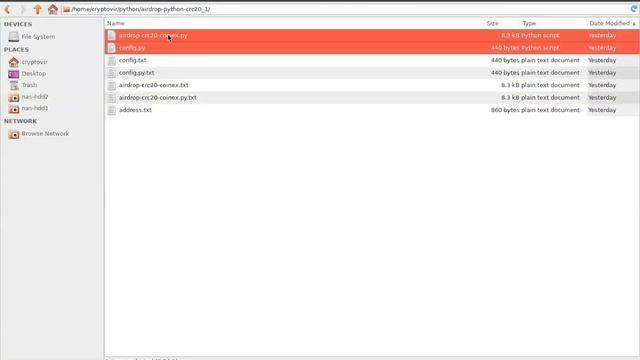Image resolution: width=640 pixels, height=360 pixels.
Task: Click file icon of config.py
Action: click(111, 48)
